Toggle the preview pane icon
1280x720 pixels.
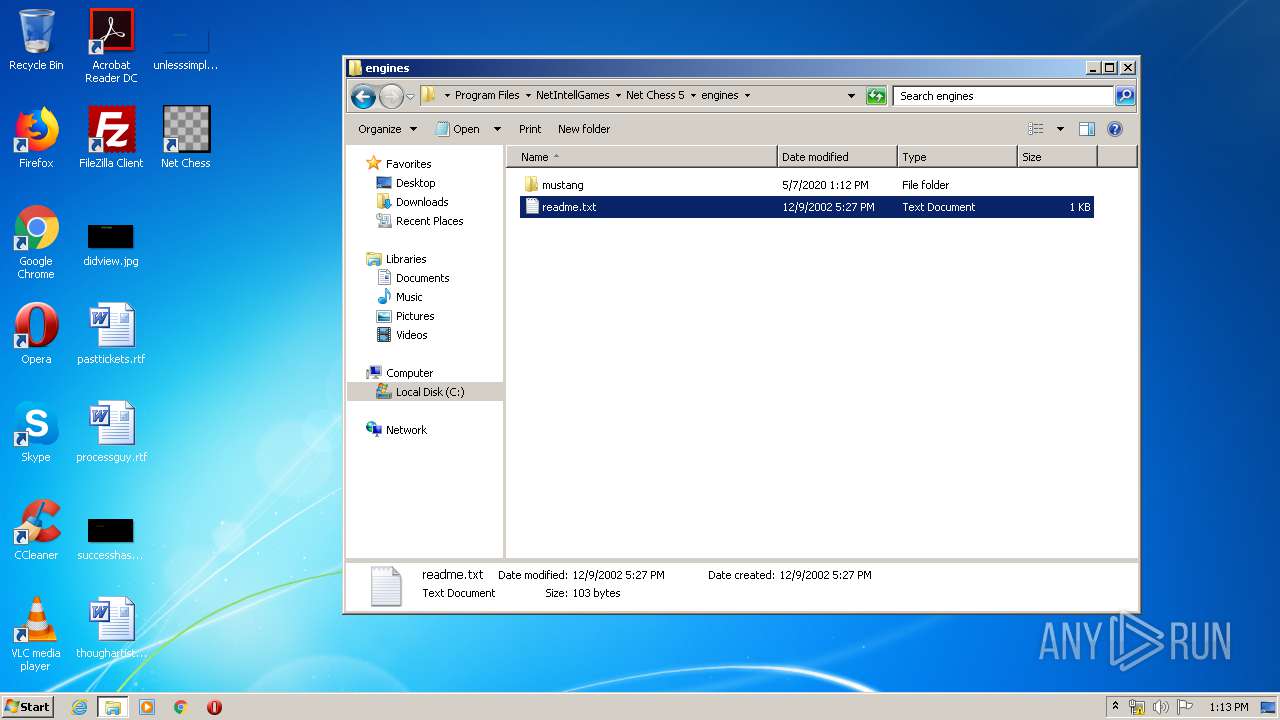[x=1087, y=129]
